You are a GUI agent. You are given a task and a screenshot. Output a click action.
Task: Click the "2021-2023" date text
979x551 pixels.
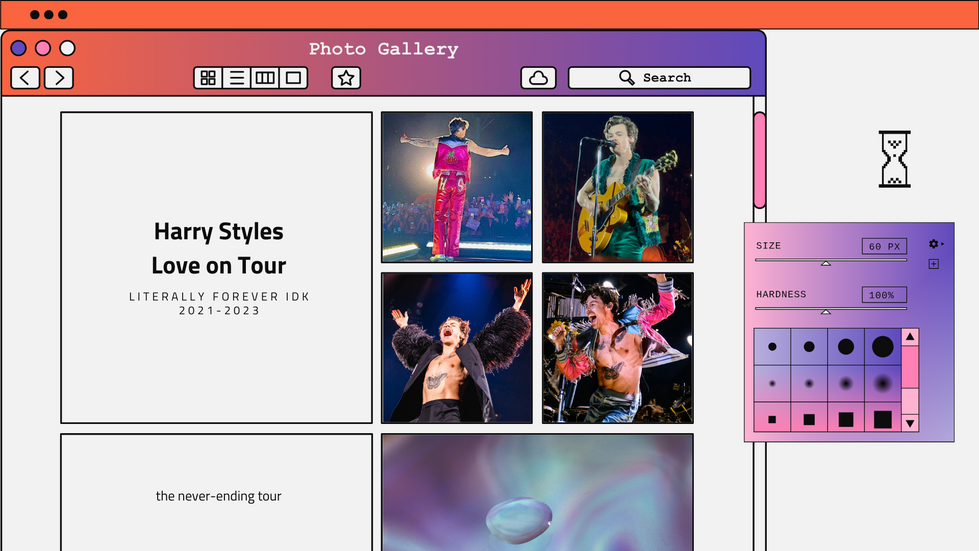pos(219,311)
